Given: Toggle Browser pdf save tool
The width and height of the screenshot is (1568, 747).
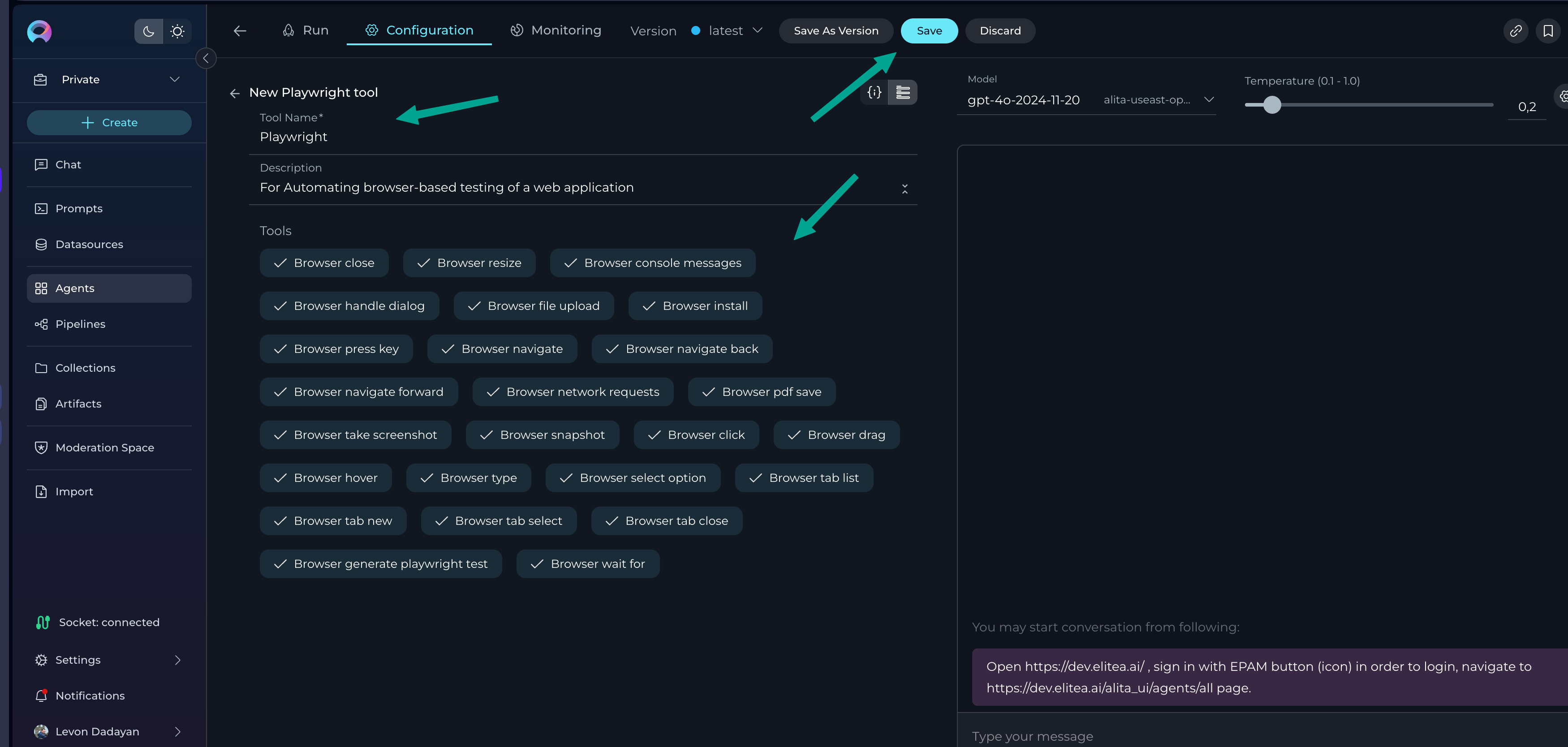Looking at the screenshot, I should point(762,392).
